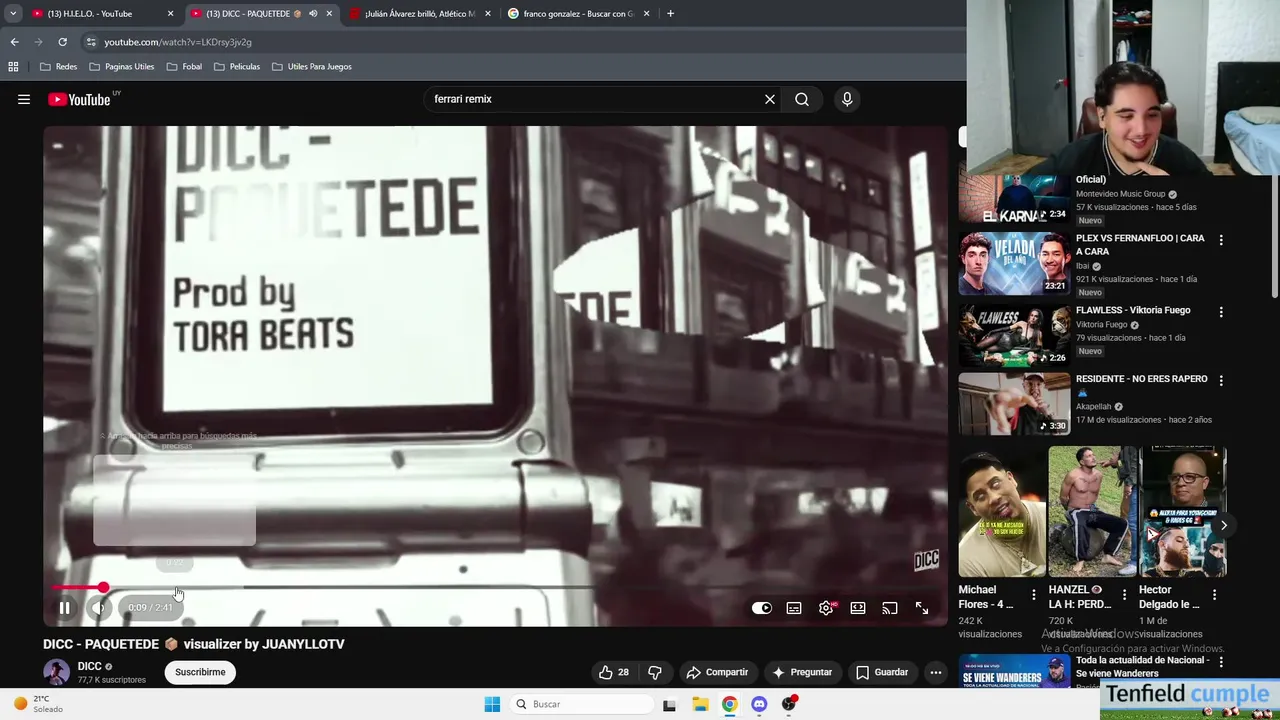Run the search with the magnifier button
Image resolution: width=1280 pixels, height=720 pixels.
coord(802,99)
